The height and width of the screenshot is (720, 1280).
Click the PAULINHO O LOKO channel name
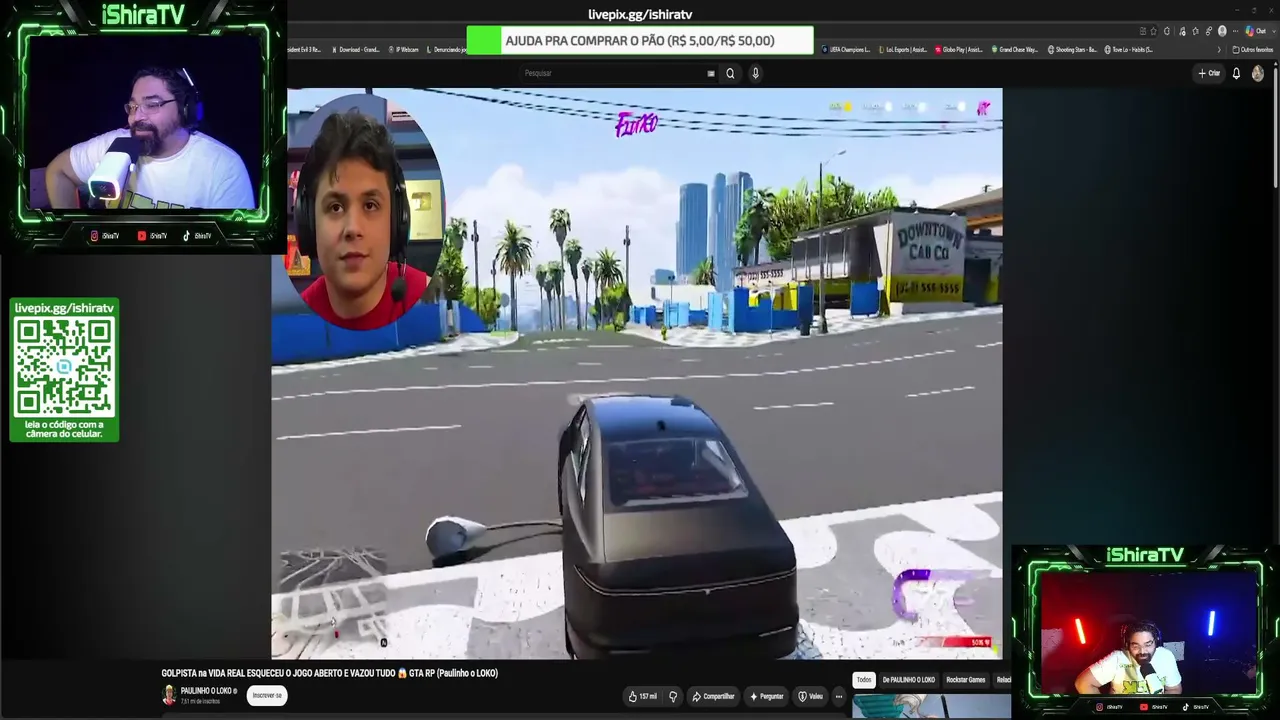click(207, 691)
